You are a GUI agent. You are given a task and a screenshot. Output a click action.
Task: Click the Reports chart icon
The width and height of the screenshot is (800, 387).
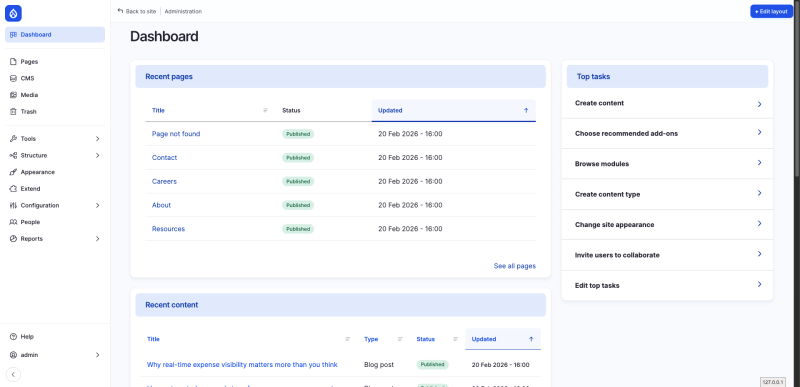13,239
